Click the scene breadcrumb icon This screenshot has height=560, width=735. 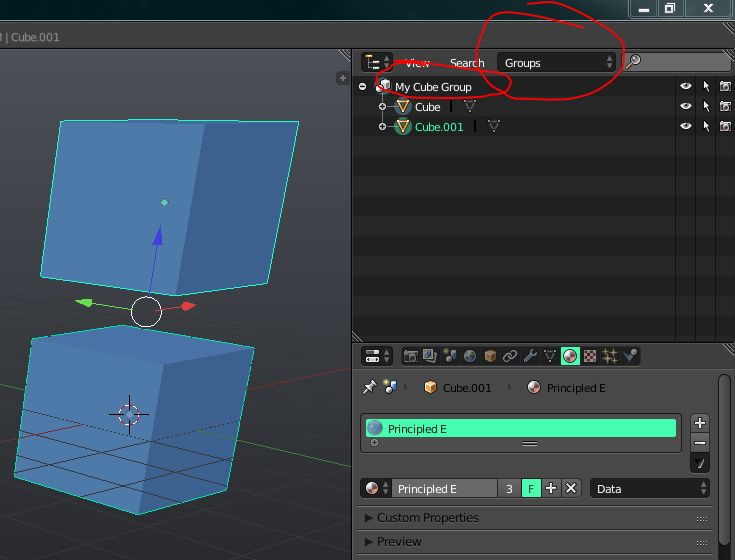(390, 387)
